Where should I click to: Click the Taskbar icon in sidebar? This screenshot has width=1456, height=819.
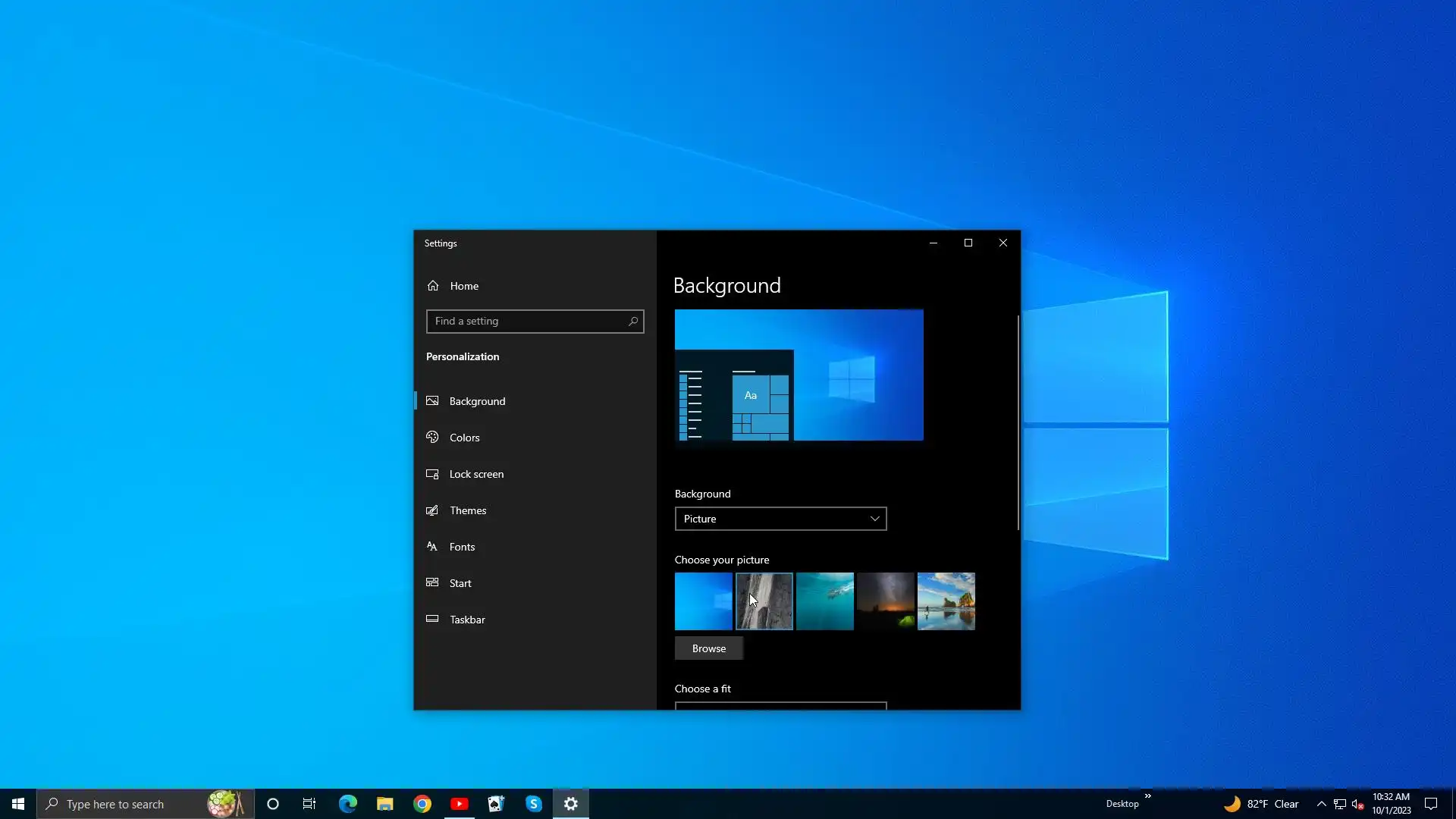pos(432,620)
